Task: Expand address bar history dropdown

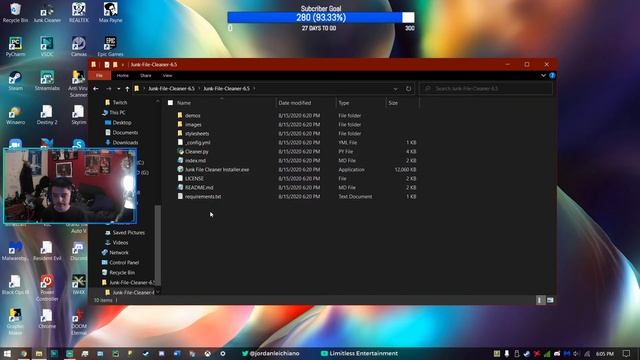Action: pos(395,89)
